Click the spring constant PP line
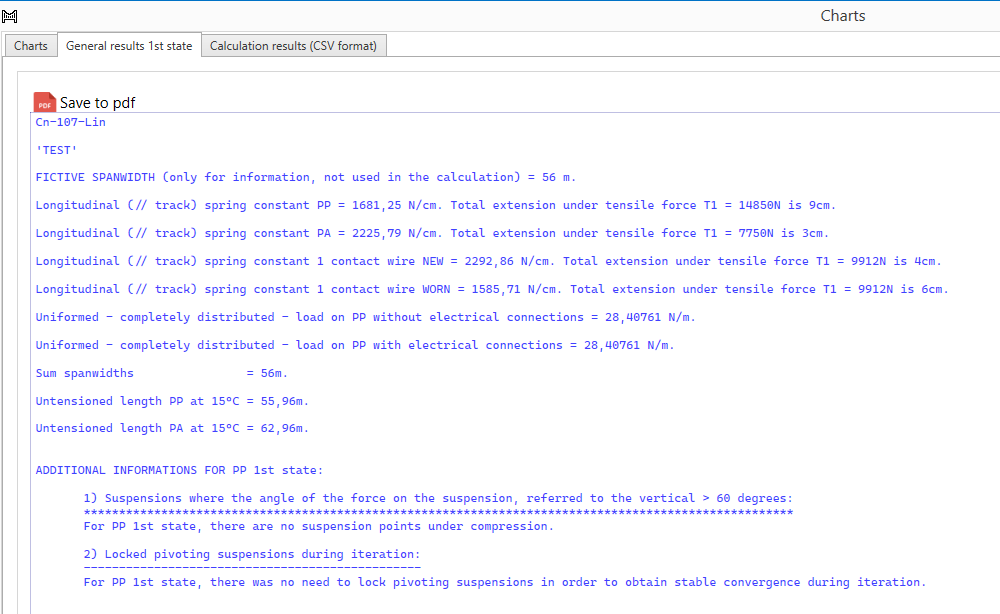Screen dimensions: 1000x614 (435, 205)
